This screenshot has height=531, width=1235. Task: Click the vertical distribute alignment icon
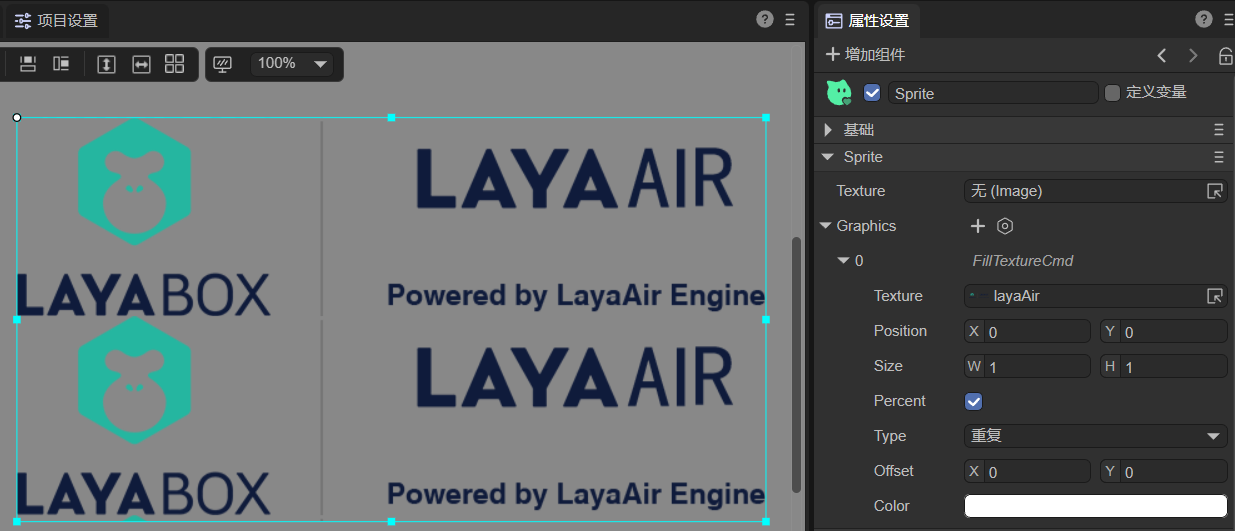pos(28,64)
